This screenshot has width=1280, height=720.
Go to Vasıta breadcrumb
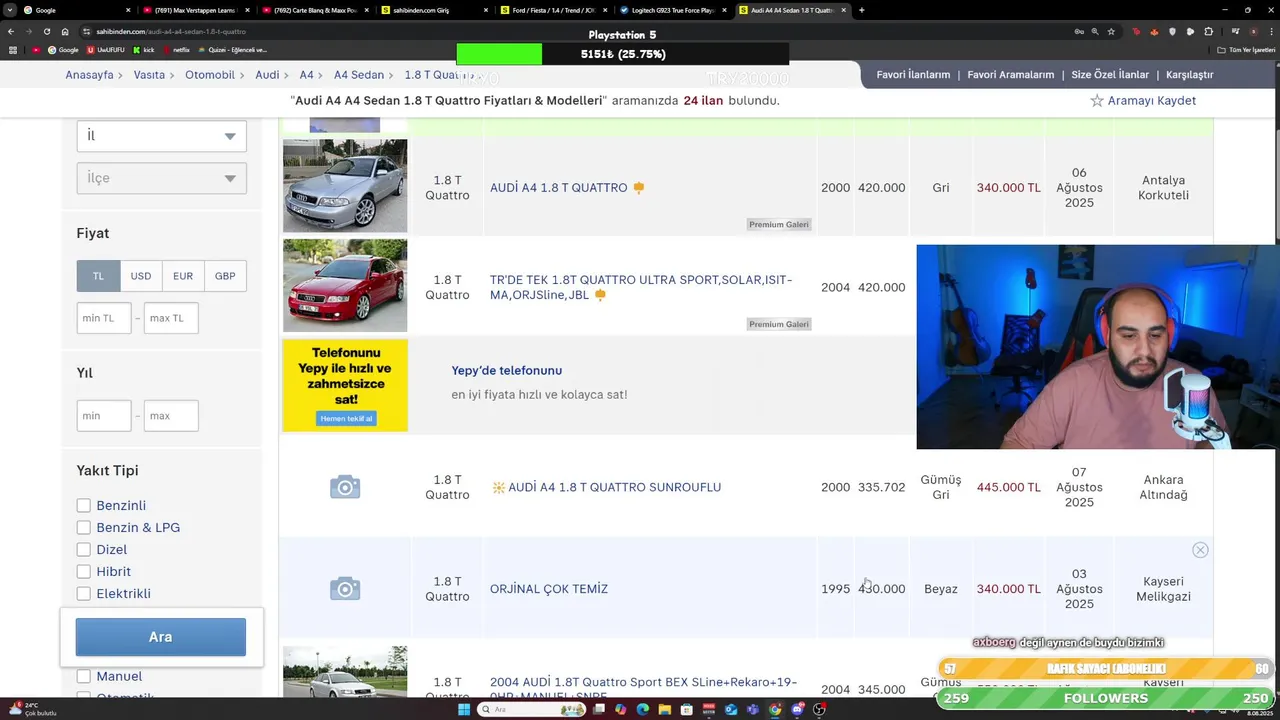[x=149, y=75]
